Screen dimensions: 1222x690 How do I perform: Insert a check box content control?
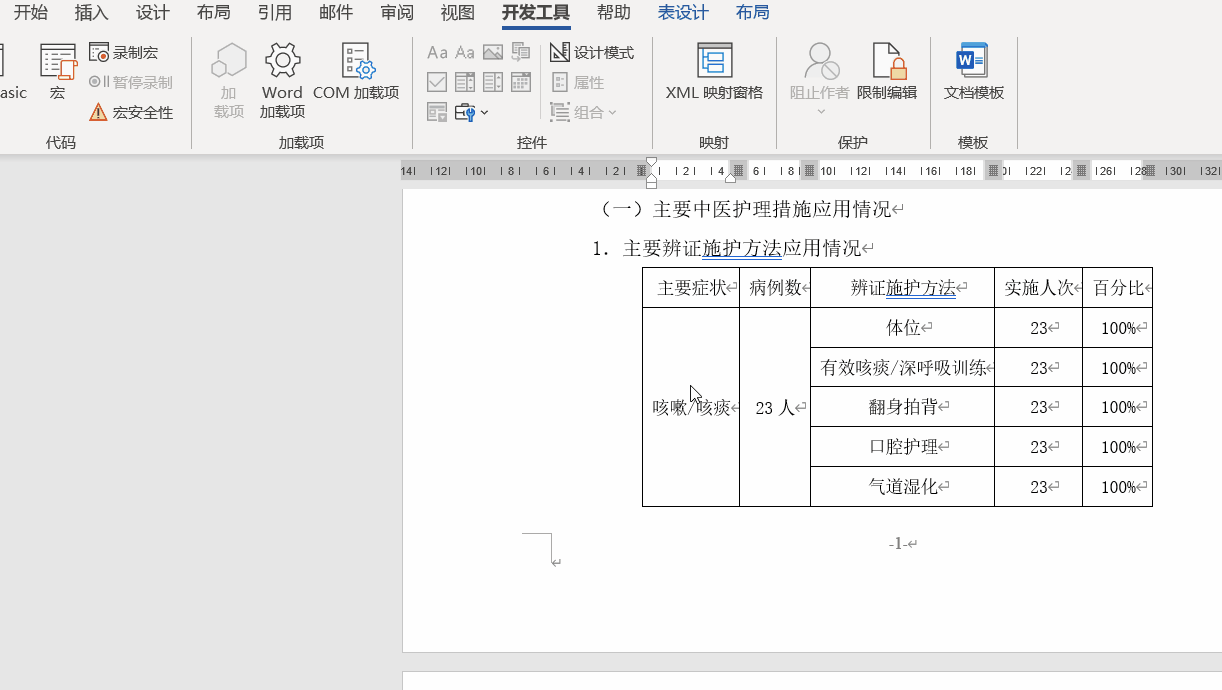click(x=437, y=82)
